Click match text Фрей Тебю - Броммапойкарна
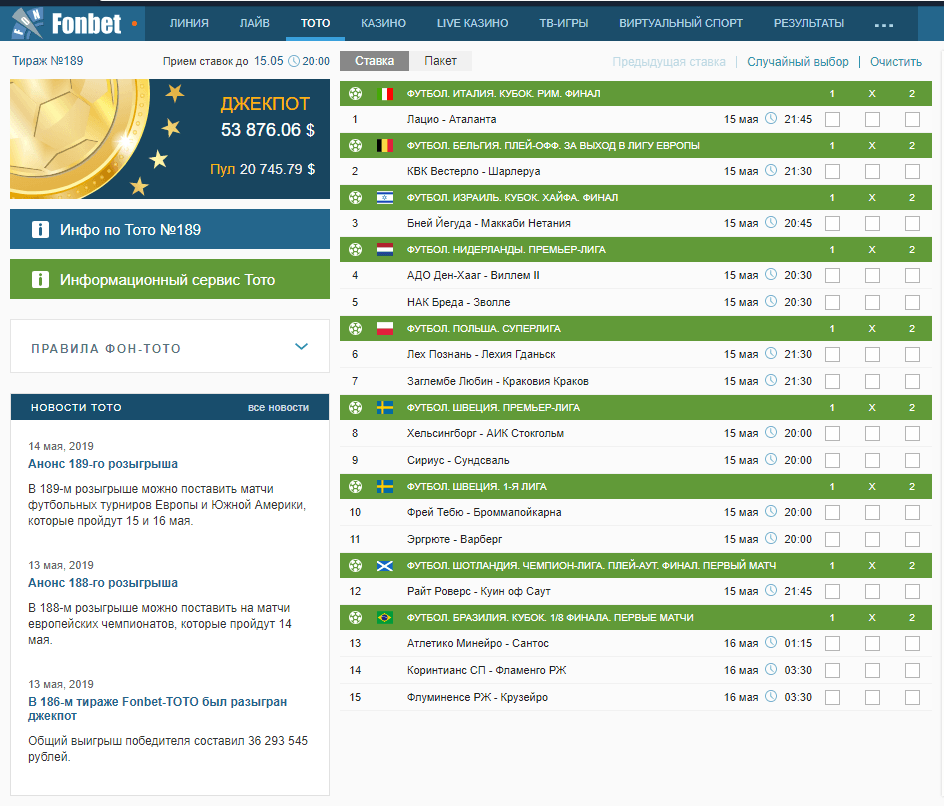Screen dimensions: 944x806 (484, 512)
